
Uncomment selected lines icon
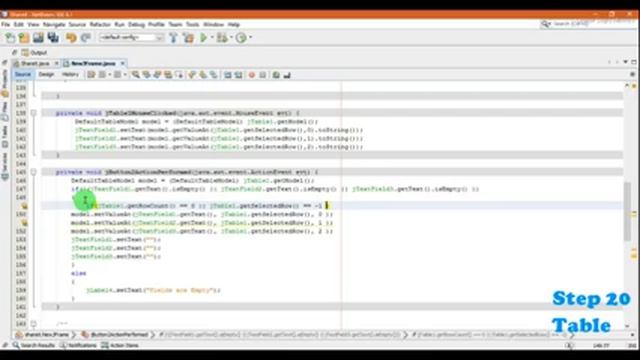(x=287, y=75)
